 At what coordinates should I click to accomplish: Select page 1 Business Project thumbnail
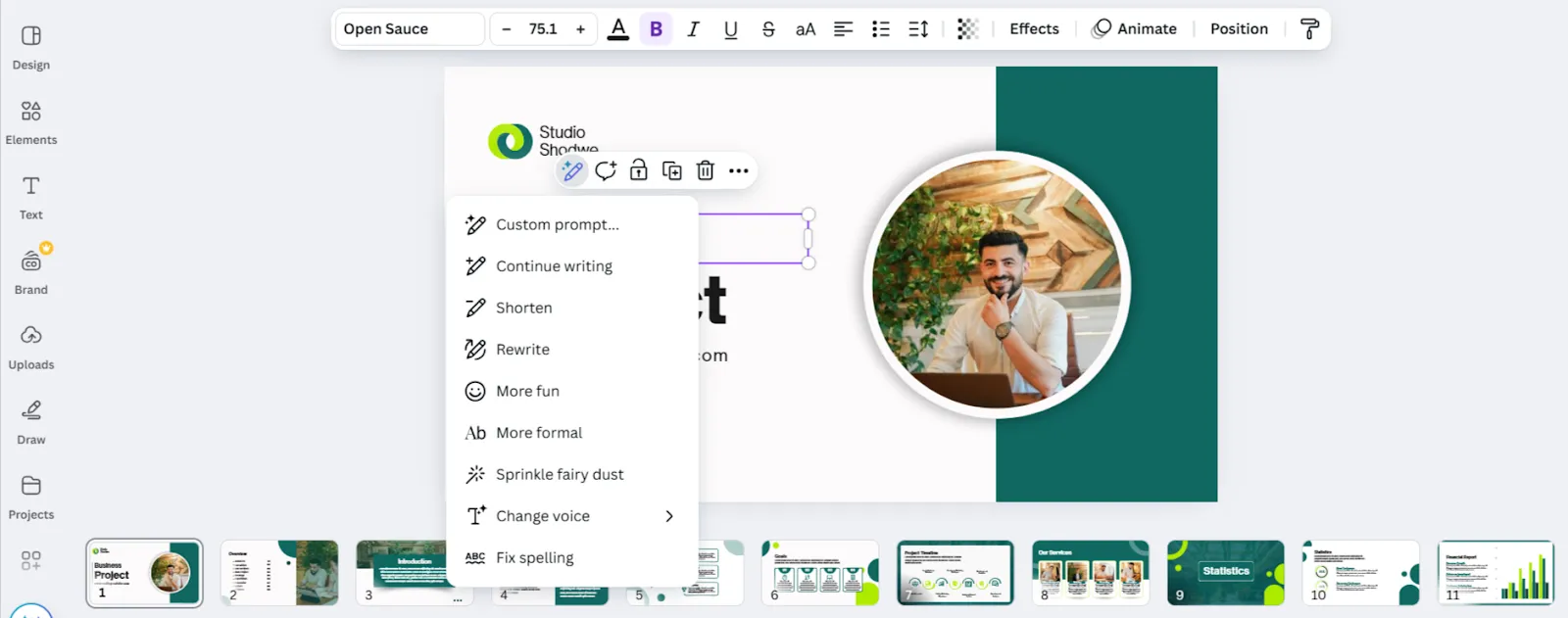pos(144,573)
